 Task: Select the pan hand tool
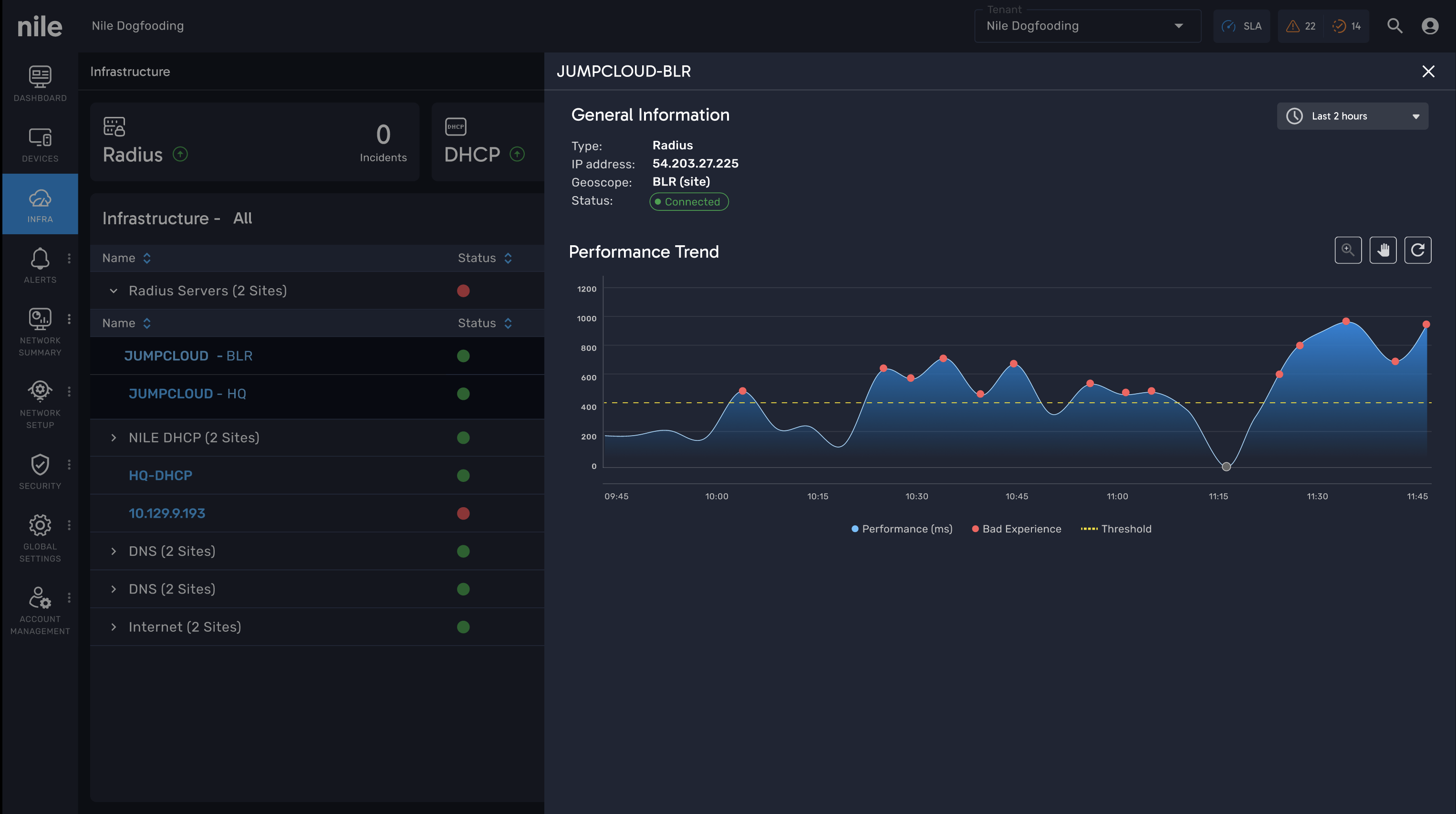coord(1383,250)
